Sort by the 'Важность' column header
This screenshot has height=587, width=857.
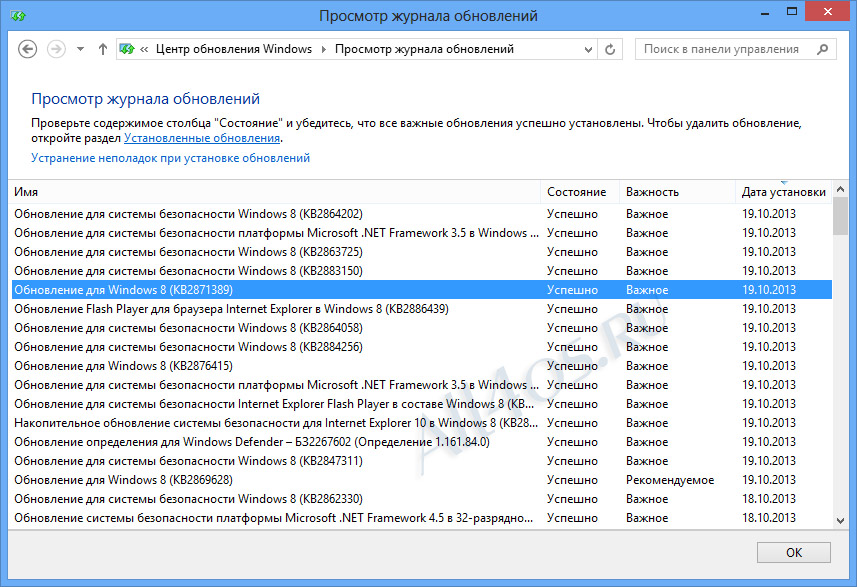click(677, 192)
